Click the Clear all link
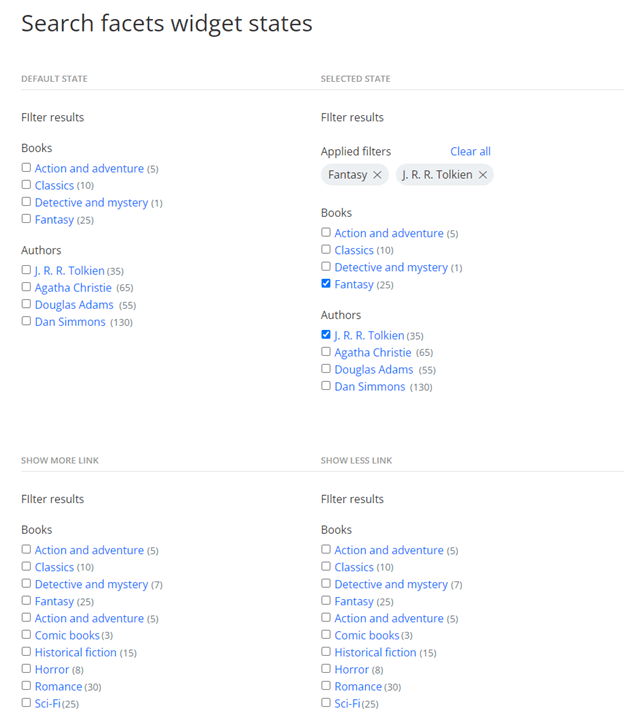 (x=470, y=152)
